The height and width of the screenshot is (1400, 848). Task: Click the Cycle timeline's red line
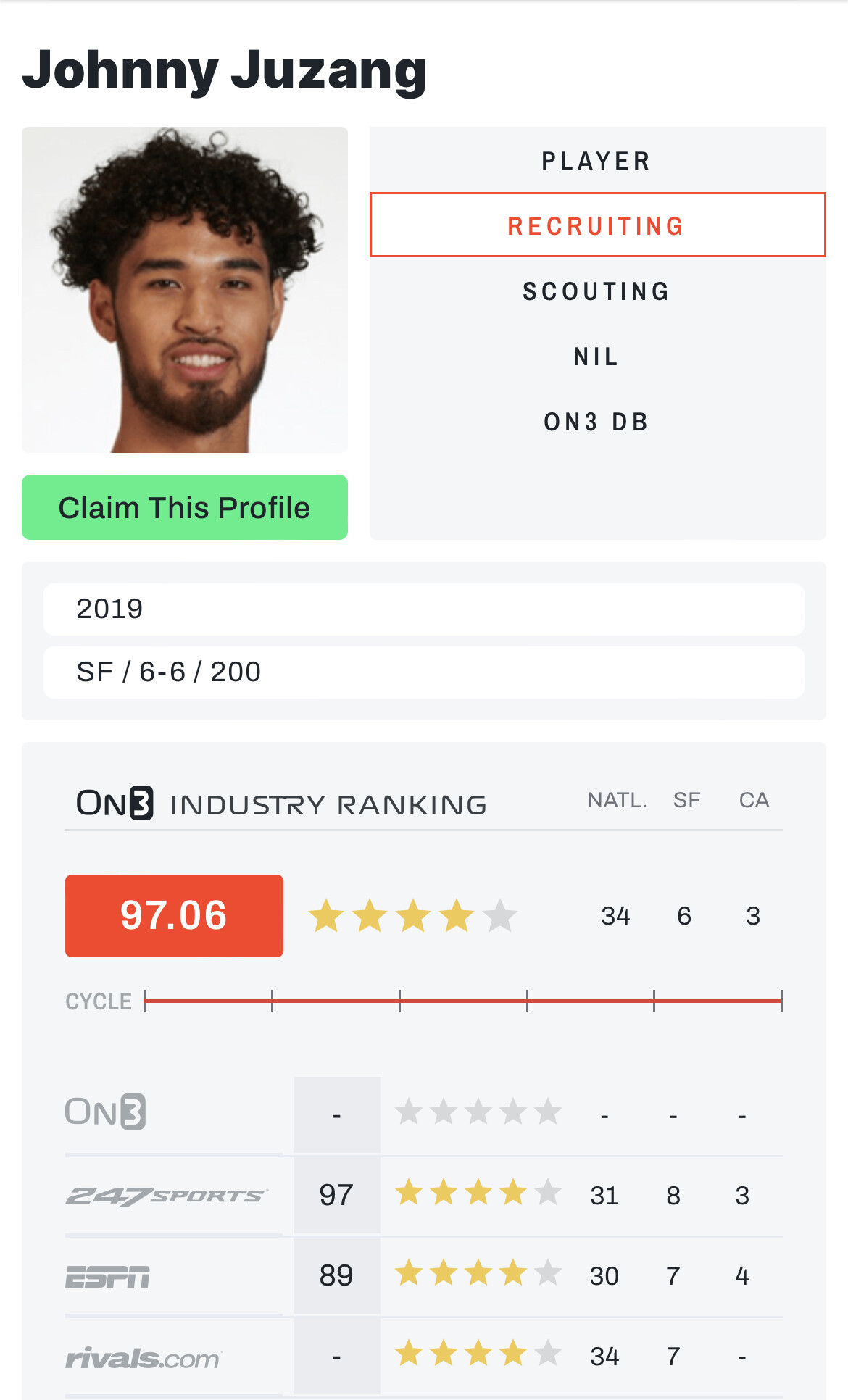pos(464,1001)
